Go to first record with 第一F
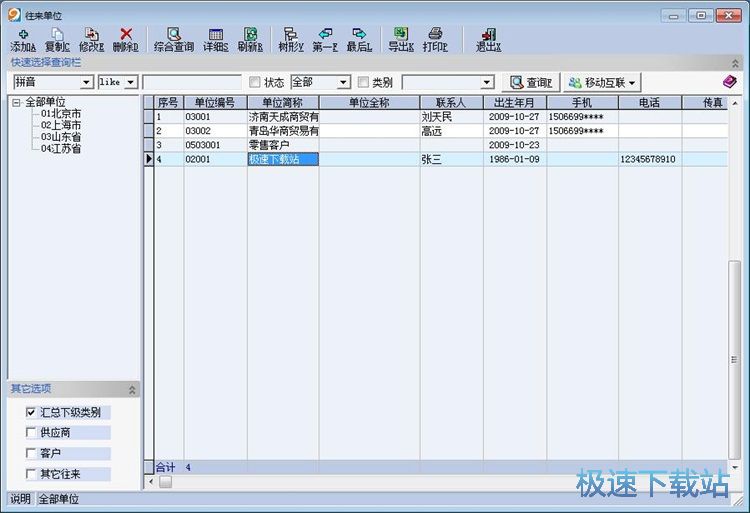 click(325, 40)
